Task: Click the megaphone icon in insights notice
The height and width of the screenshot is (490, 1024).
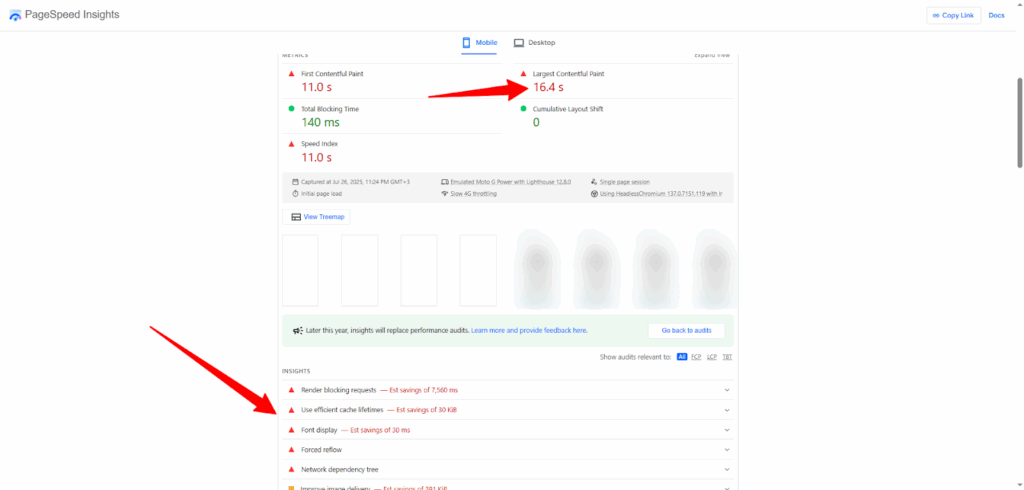Action: [x=297, y=331]
